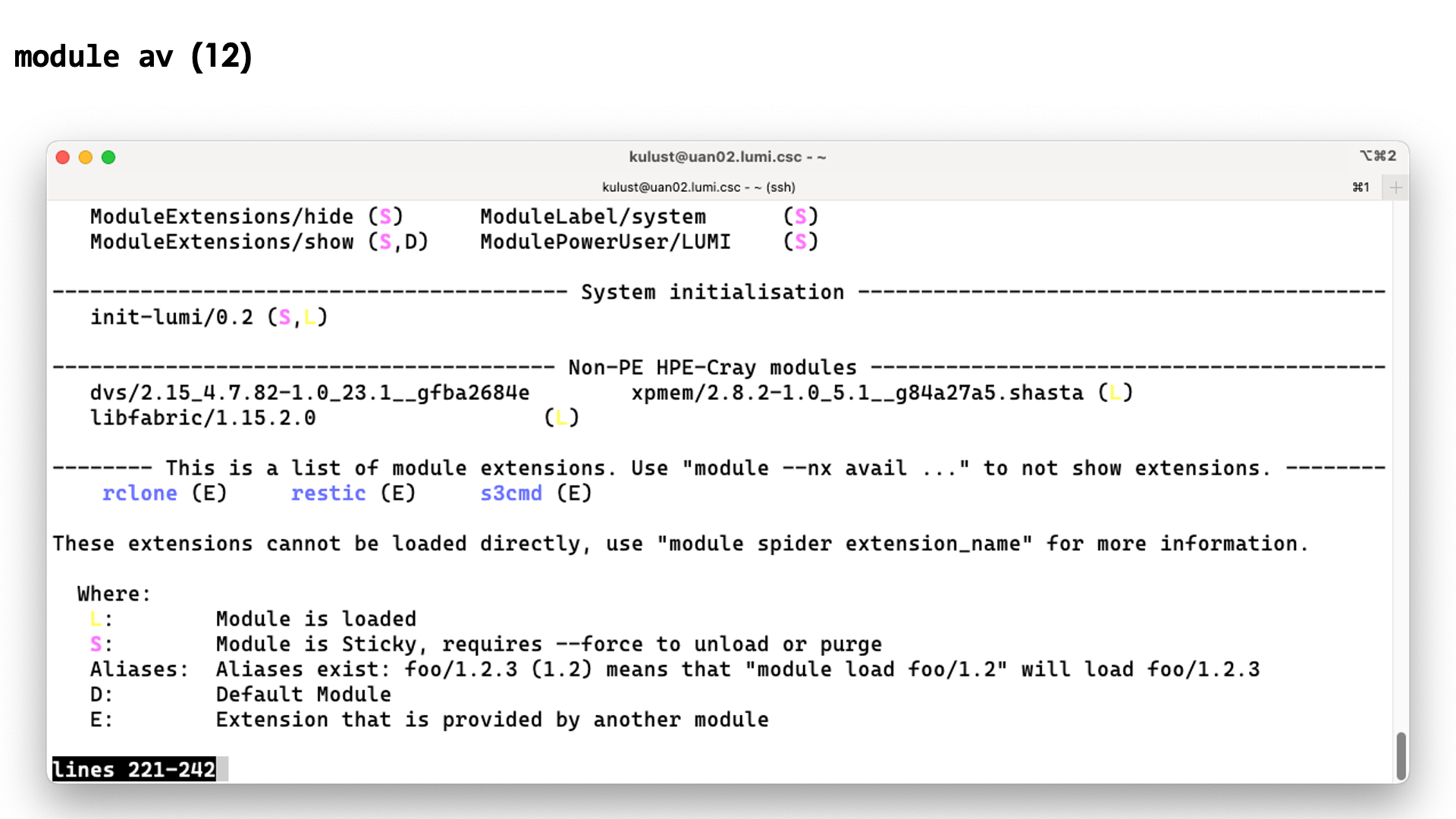Screen dimensions: 1456x819
Task: Click the restic extension name
Action: [x=328, y=494]
